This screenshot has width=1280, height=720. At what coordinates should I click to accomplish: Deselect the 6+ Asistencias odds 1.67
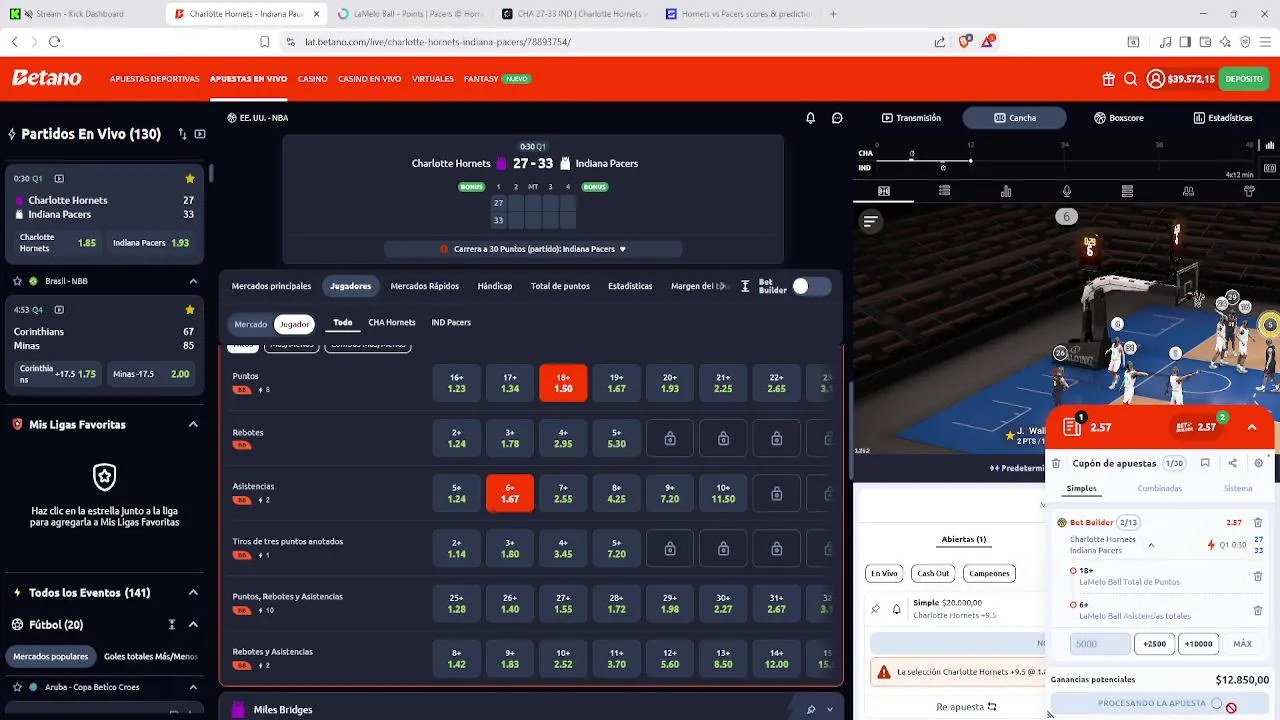(510, 493)
